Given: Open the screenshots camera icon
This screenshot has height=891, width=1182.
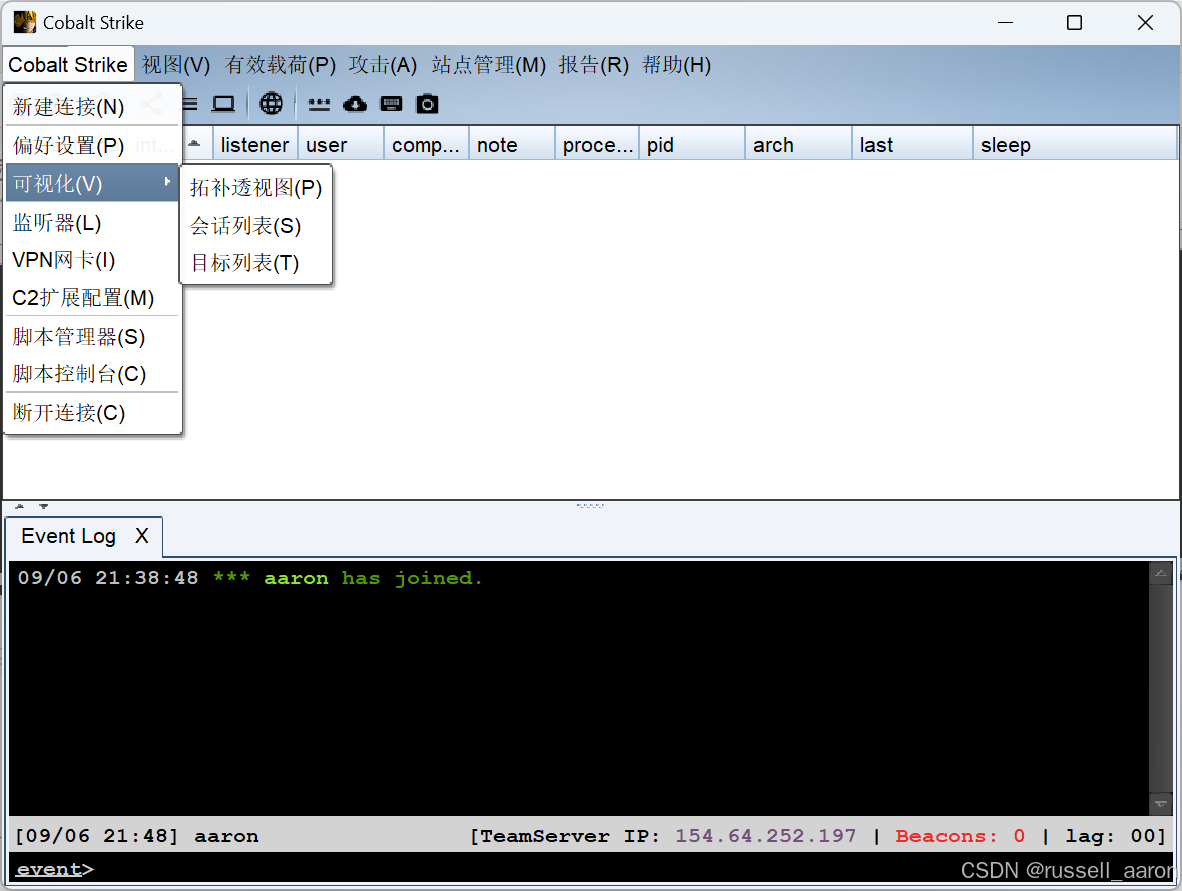Looking at the screenshot, I should coord(427,103).
